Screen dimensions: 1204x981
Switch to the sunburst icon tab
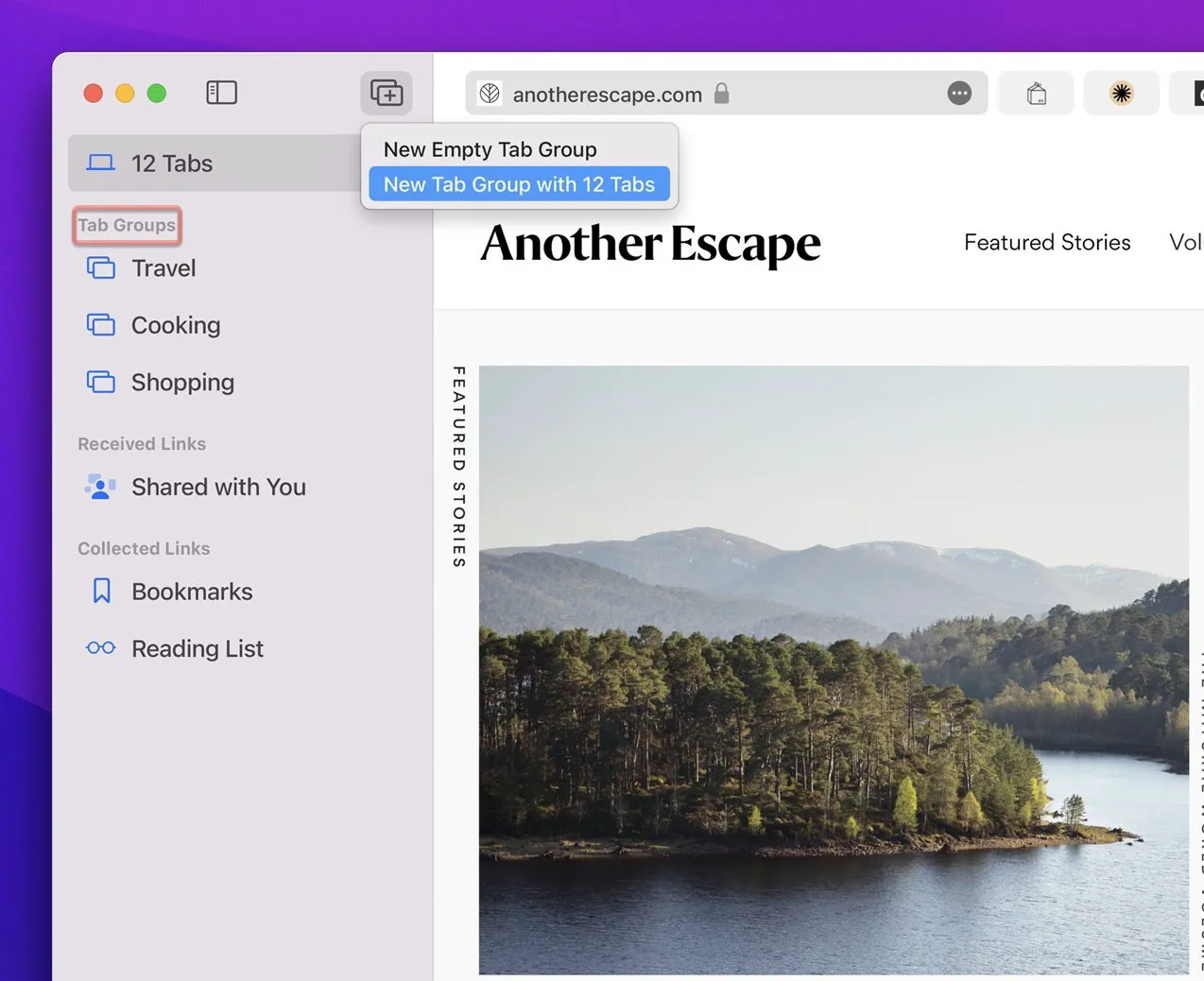[x=1121, y=94]
